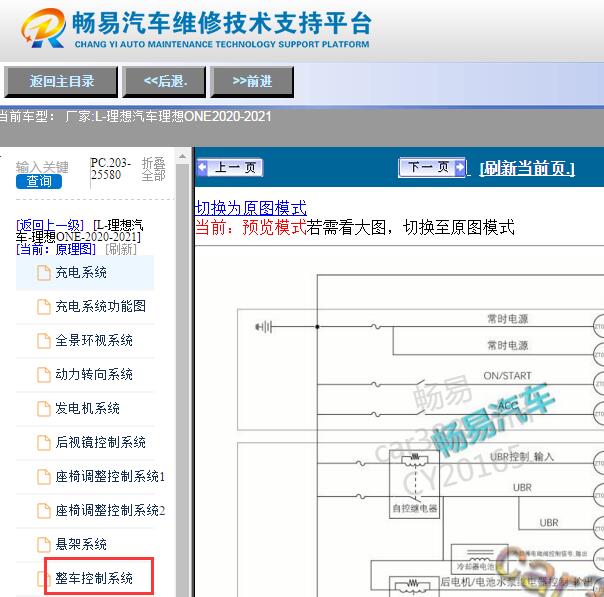This screenshot has height=597, width=604.
Task: Click the 上一页 previous page button
Action: coord(230,168)
